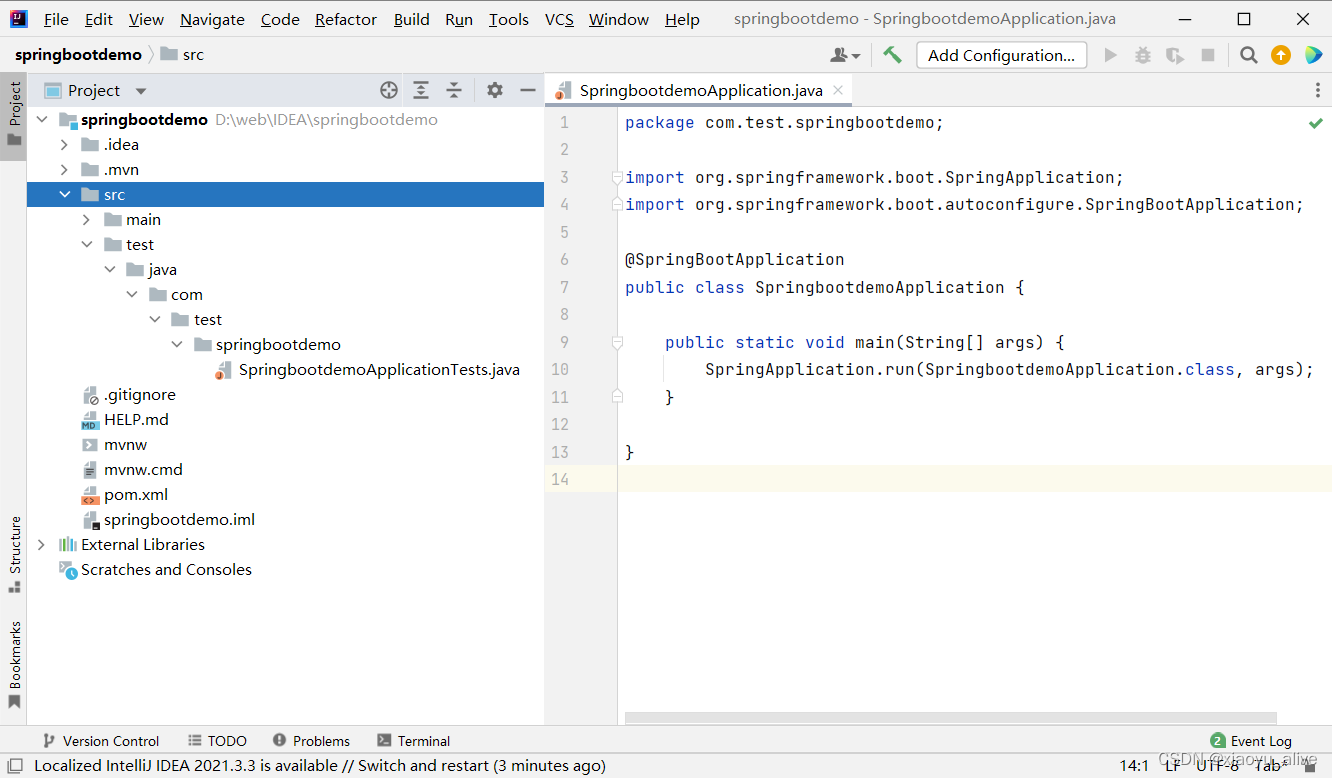Image resolution: width=1332 pixels, height=778 pixels.
Task: Expand the main folder
Action: [87, 220]
